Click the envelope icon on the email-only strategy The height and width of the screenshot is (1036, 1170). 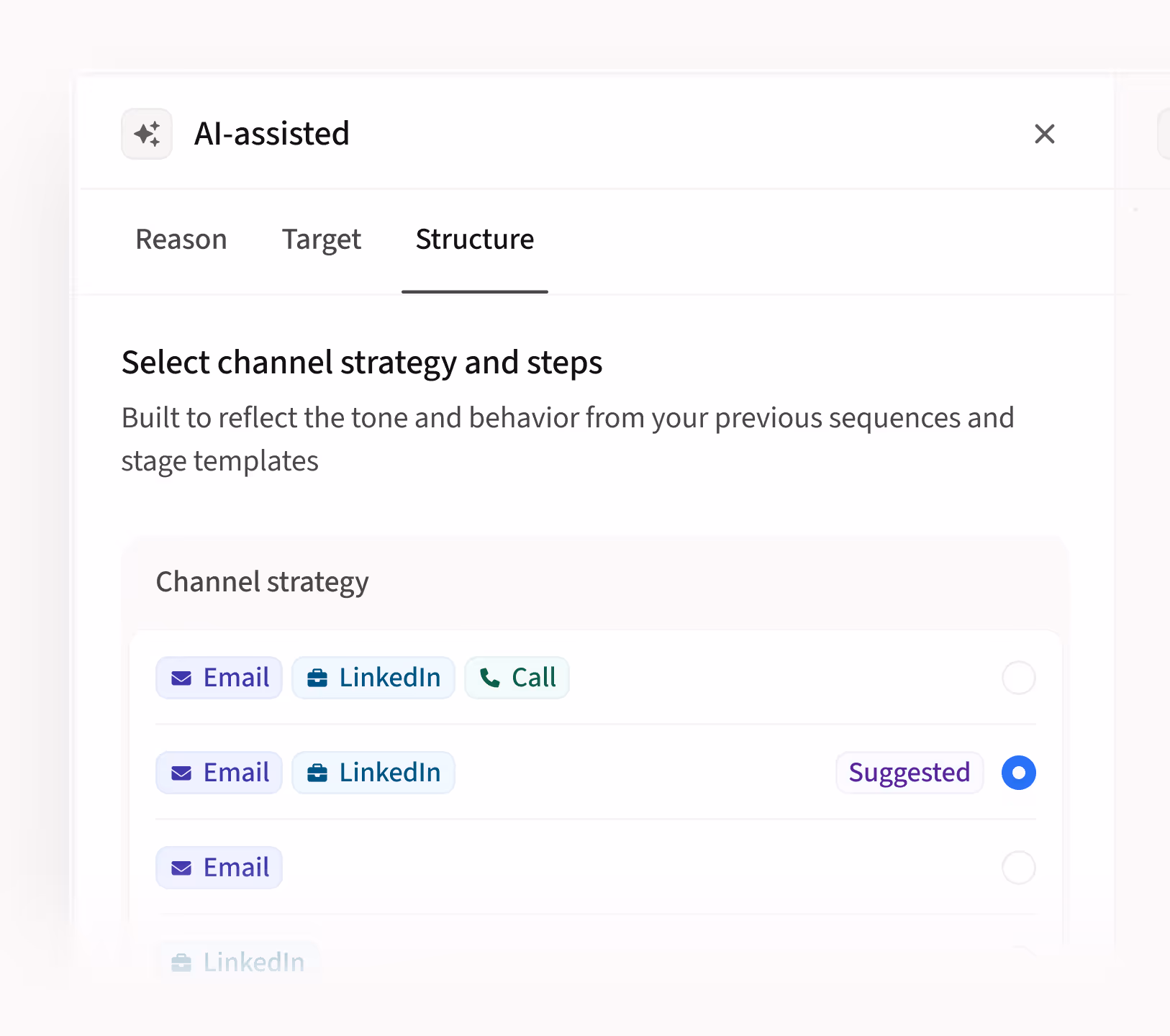click(181, 868)
